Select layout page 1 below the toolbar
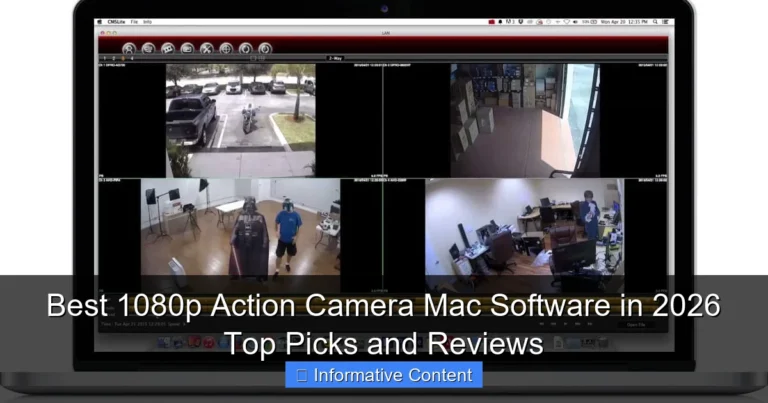The width and height of the screenshot is (768, 403). click(x=104, y=58)
